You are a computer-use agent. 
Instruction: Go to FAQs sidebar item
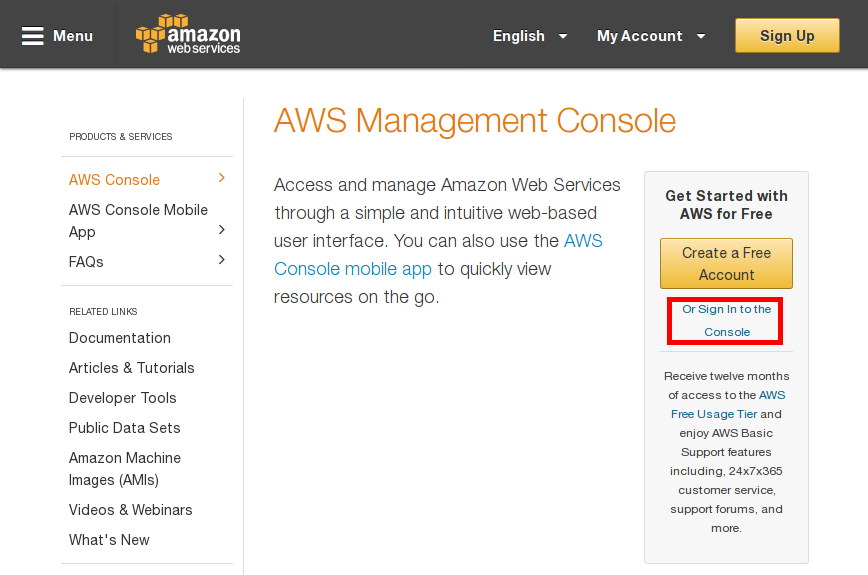(86, 262)
